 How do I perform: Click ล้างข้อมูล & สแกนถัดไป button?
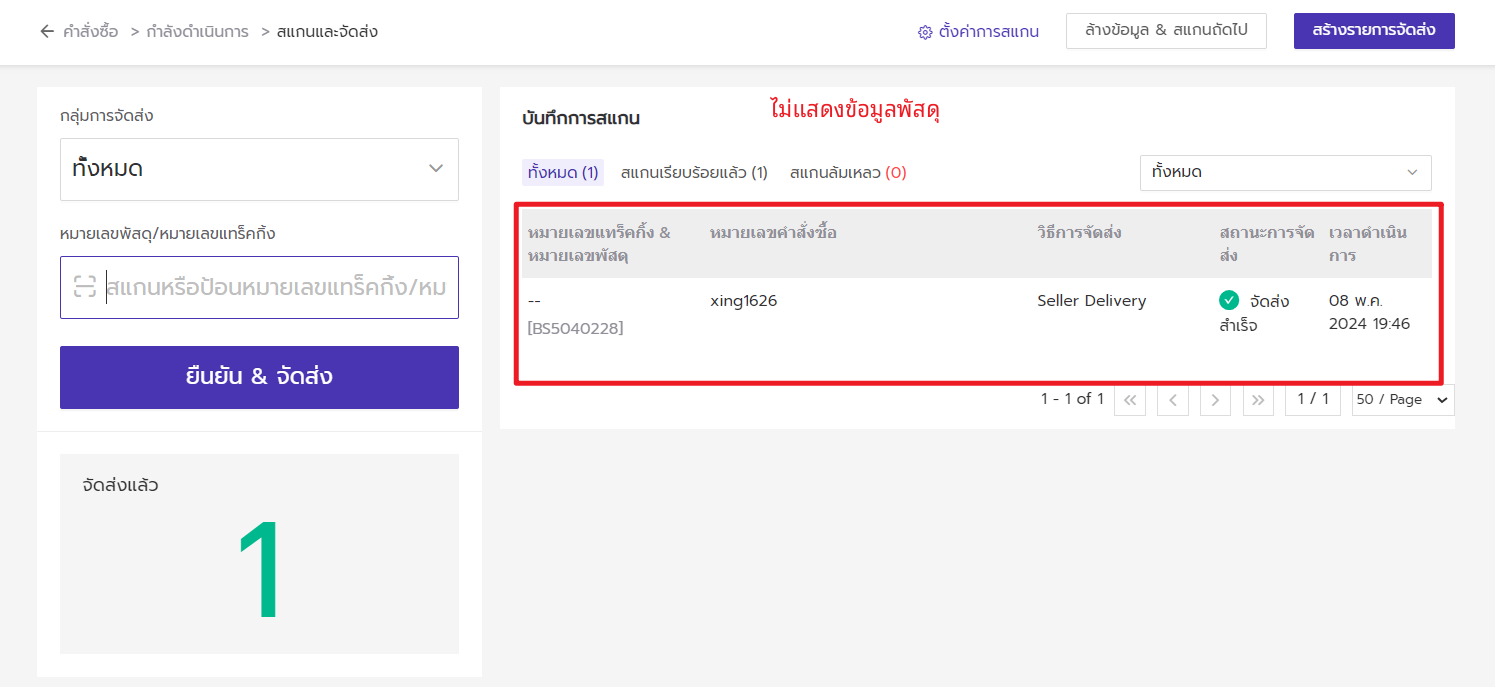tap(1166, 31)
